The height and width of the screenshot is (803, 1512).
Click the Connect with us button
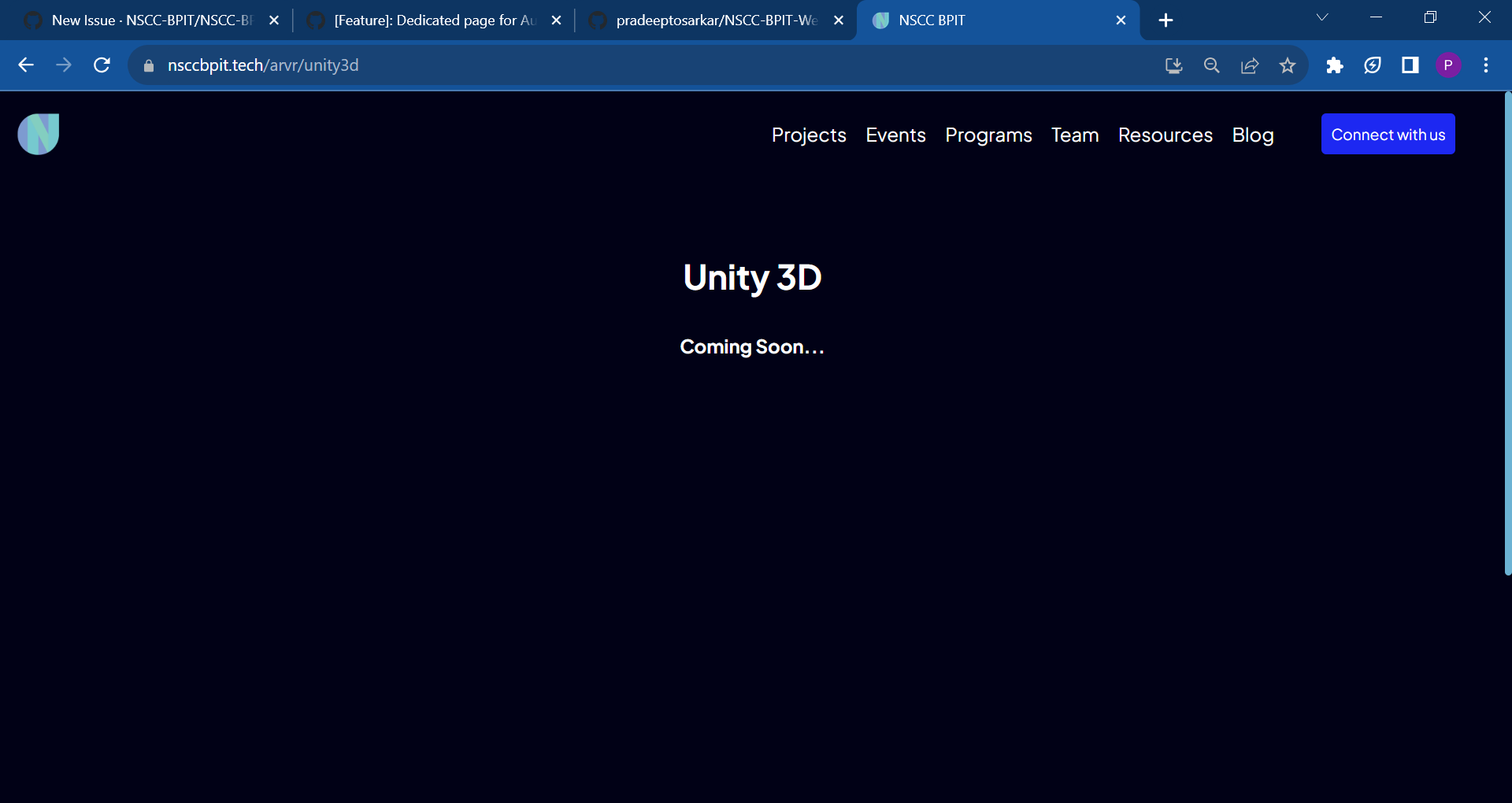click(x=1388, y=134)
